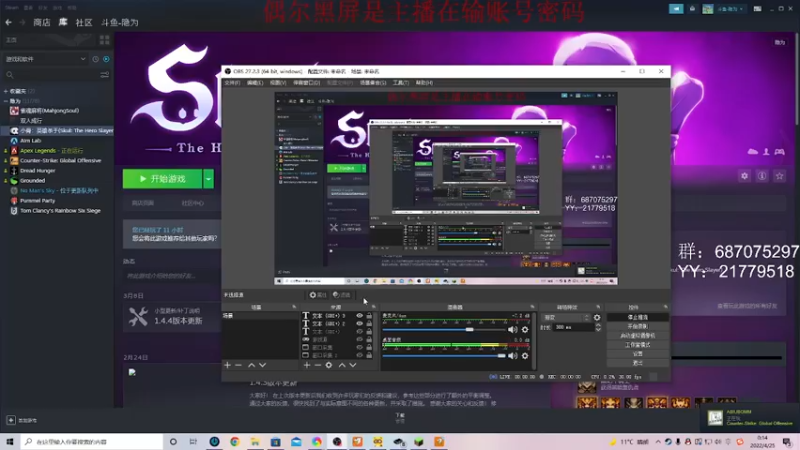
Task: Click 工作室模式 in OBS controls
Action: (x=638, y=345)
